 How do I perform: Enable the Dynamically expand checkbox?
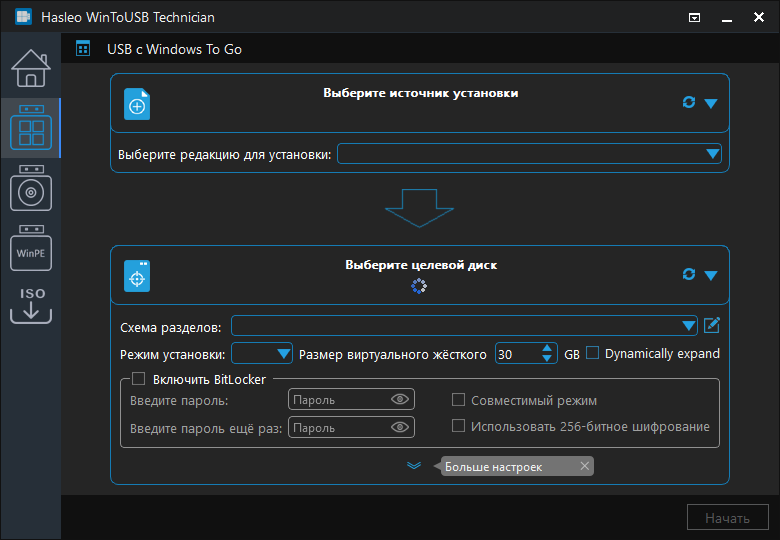[x=593, y=353]
